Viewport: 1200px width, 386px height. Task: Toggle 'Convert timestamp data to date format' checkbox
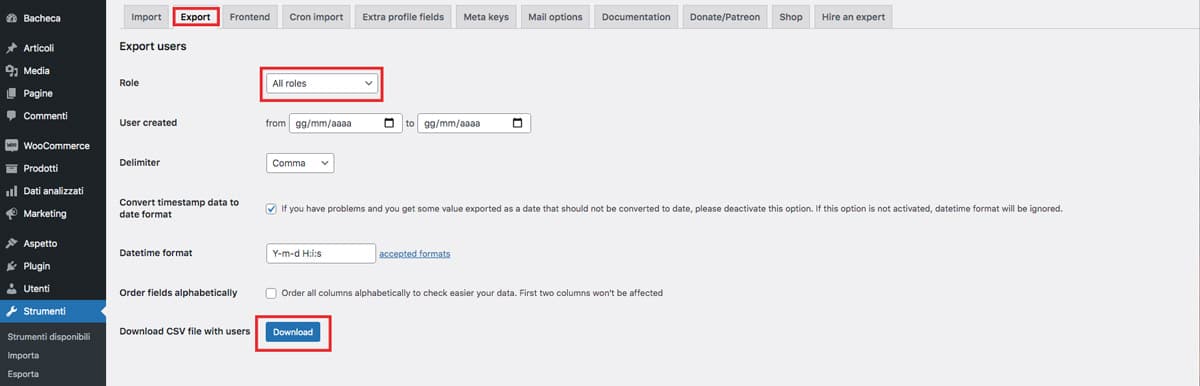click(271, 209)
